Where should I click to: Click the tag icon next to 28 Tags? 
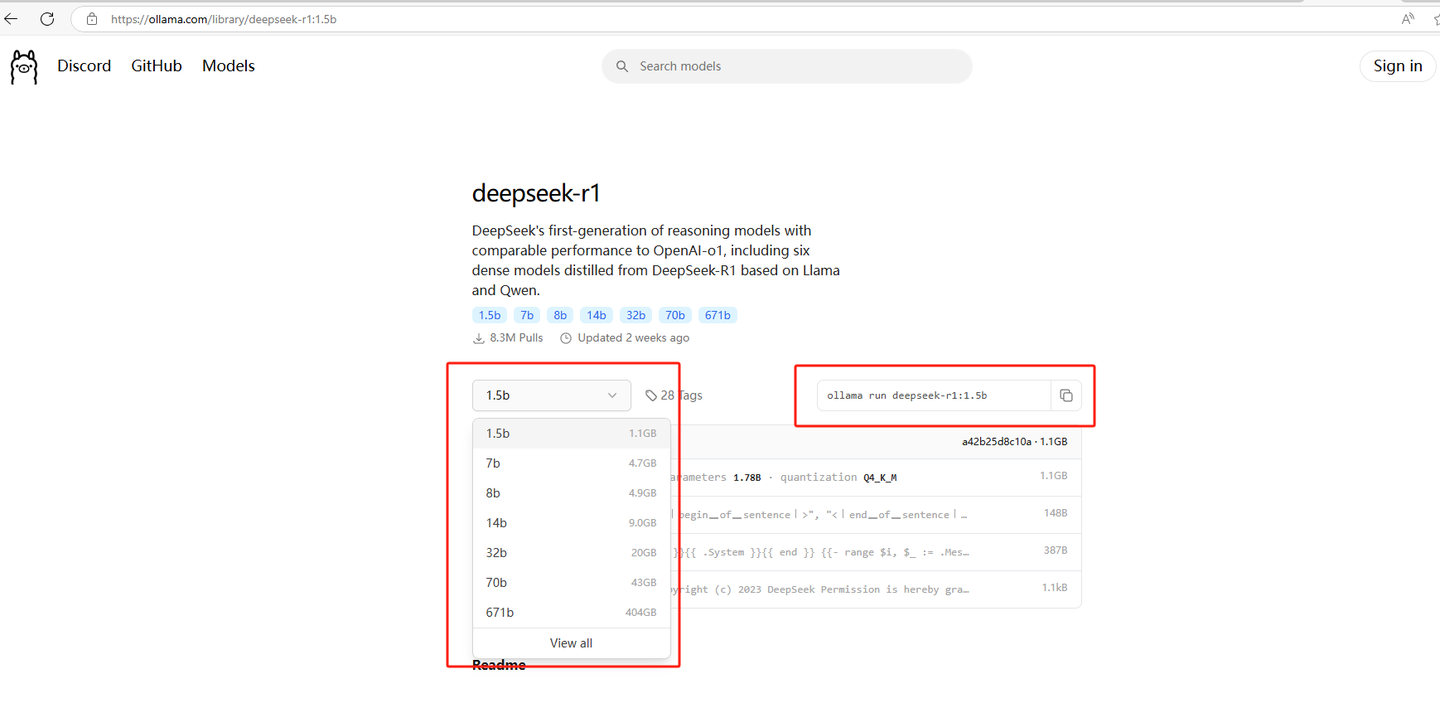652,394
